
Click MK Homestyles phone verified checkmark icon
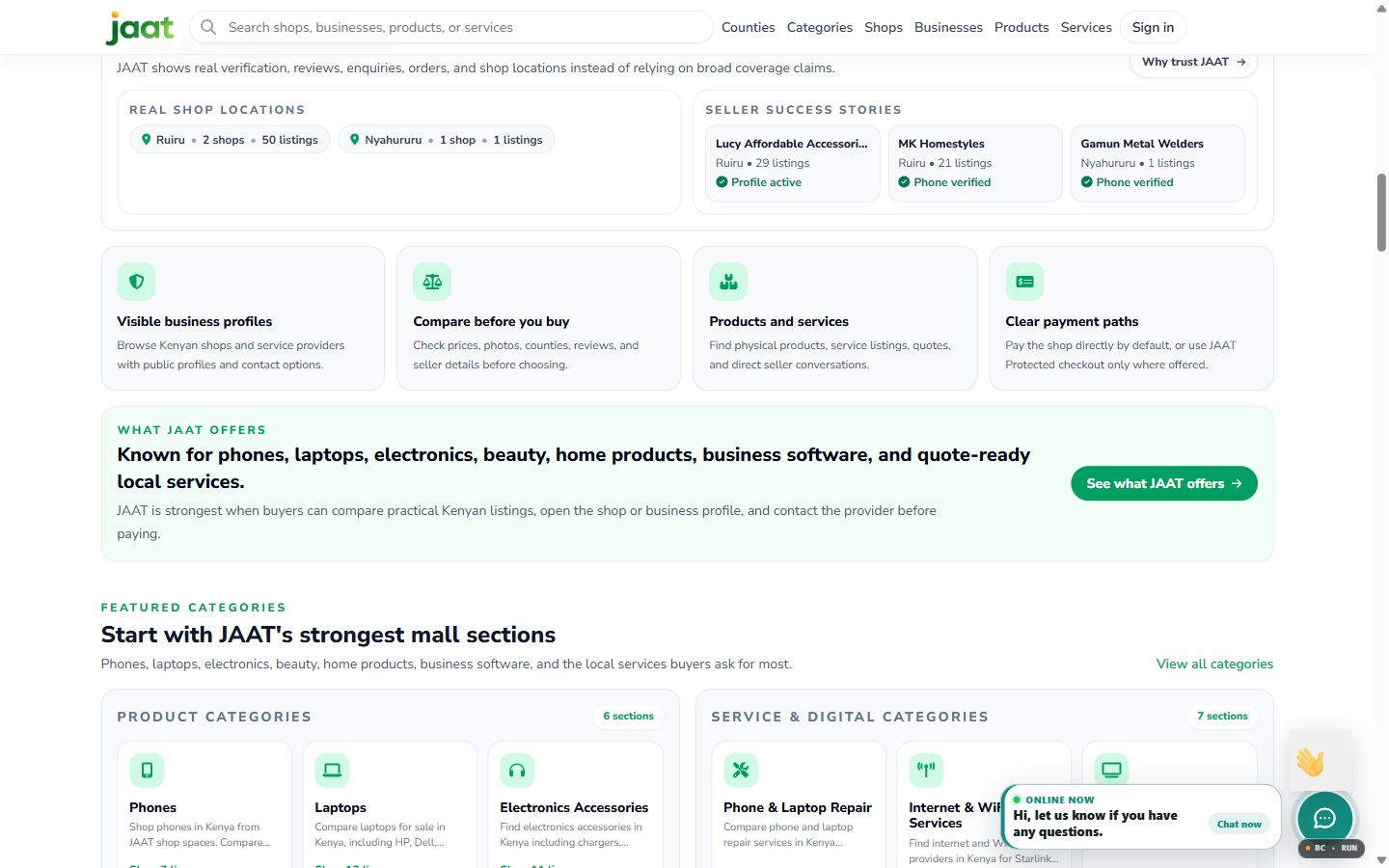pos(904,182)
